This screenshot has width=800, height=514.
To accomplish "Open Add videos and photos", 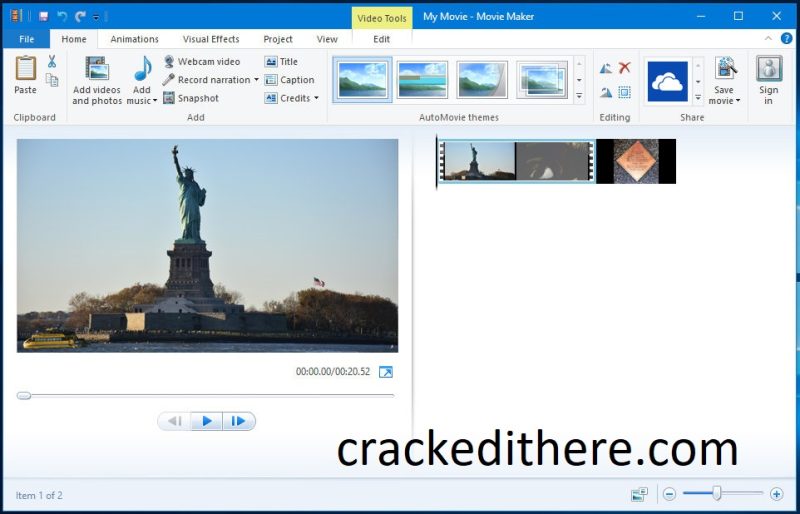I will (97, 80).
